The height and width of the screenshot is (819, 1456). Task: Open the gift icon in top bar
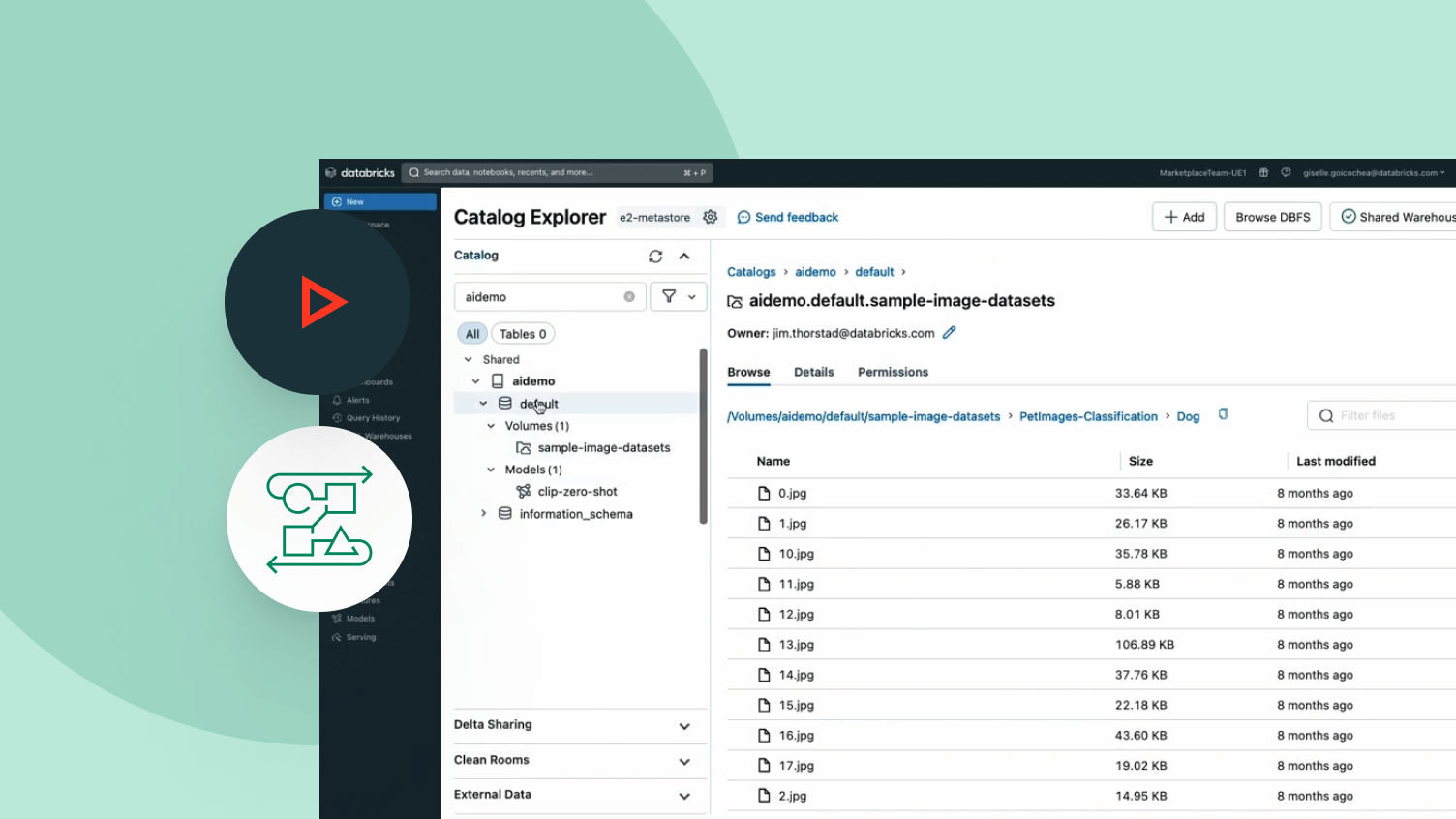1263,173
